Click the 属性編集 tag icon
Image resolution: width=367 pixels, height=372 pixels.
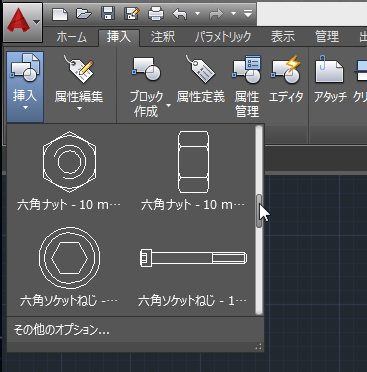[x=79, y=69]
